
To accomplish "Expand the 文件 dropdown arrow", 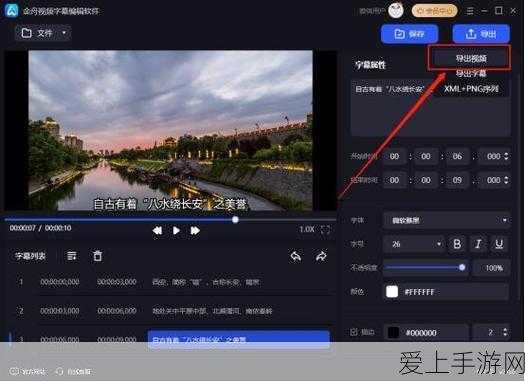I will tap(64, 33).
